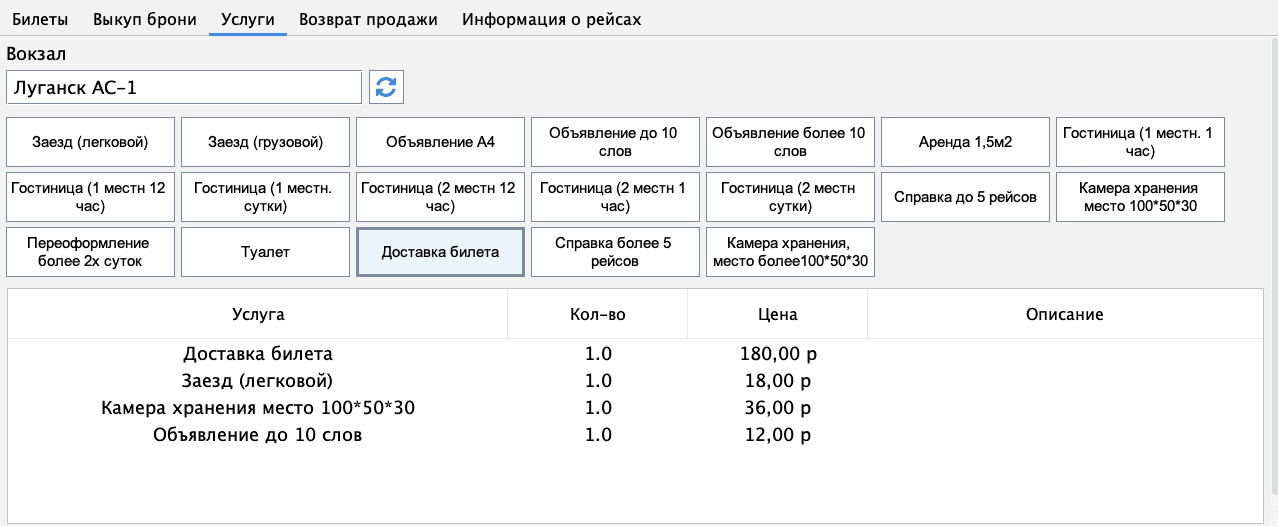Viewport: 1278px width, 526px height.
Task: Select Справка до 5 рейсов button
Action: pos(965,197)
